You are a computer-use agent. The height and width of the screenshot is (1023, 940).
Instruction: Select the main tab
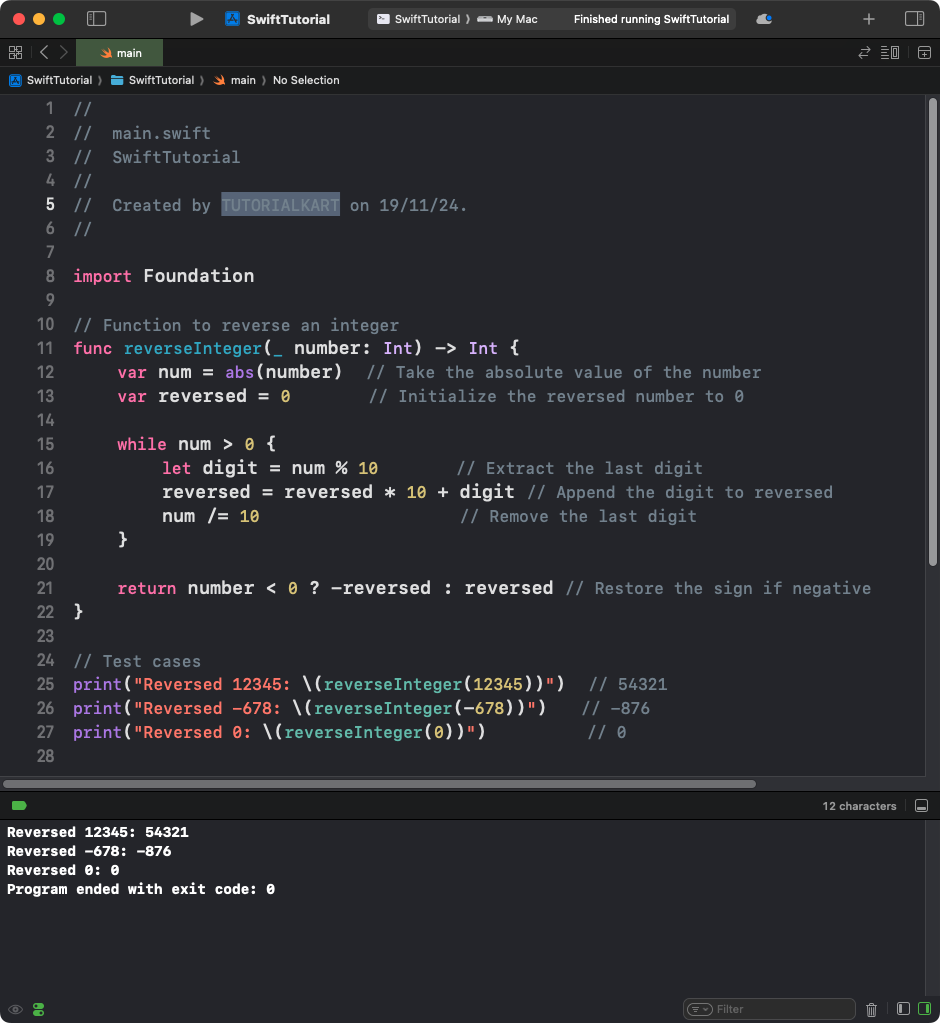119,53
